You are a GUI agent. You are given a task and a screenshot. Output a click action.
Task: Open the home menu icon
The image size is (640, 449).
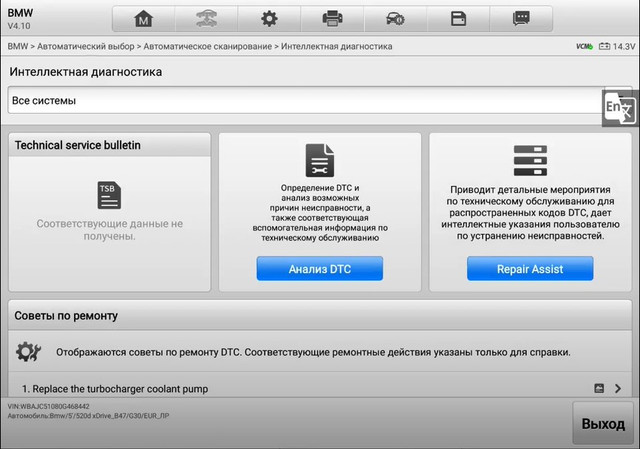coord(145,19)
